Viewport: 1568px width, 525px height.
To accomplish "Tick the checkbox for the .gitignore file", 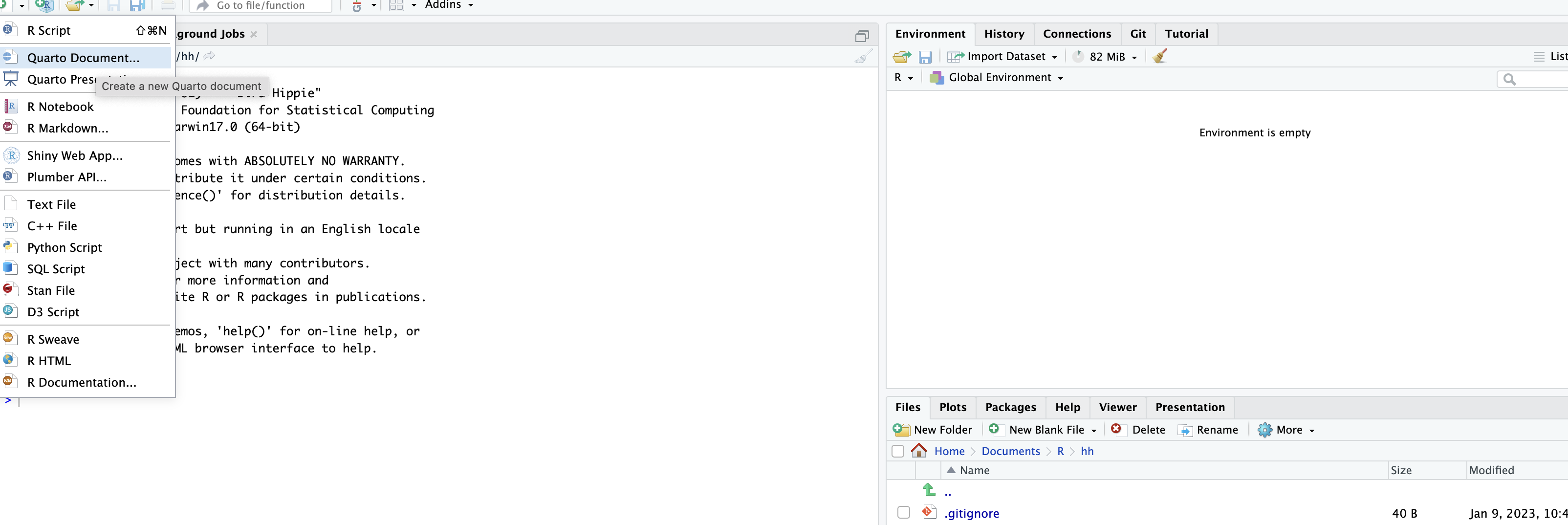I will tap(903, 513).
